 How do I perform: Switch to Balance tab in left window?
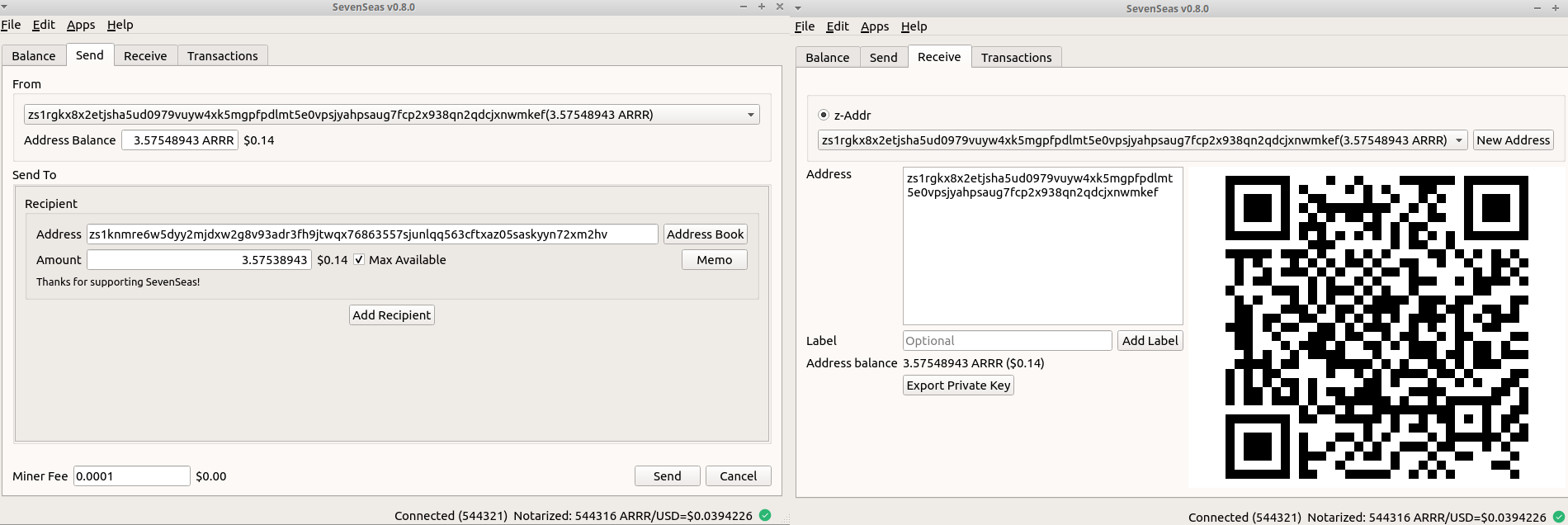(x=34, y=56)
